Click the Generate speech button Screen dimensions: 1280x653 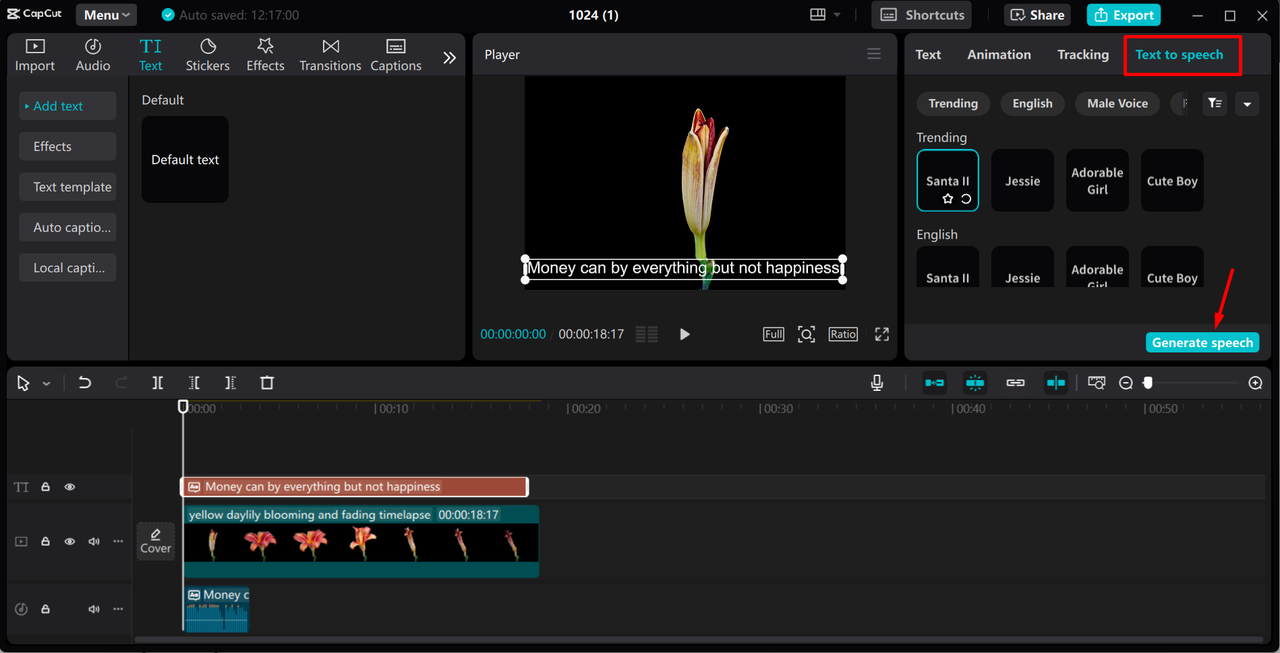coord(1202,342)
